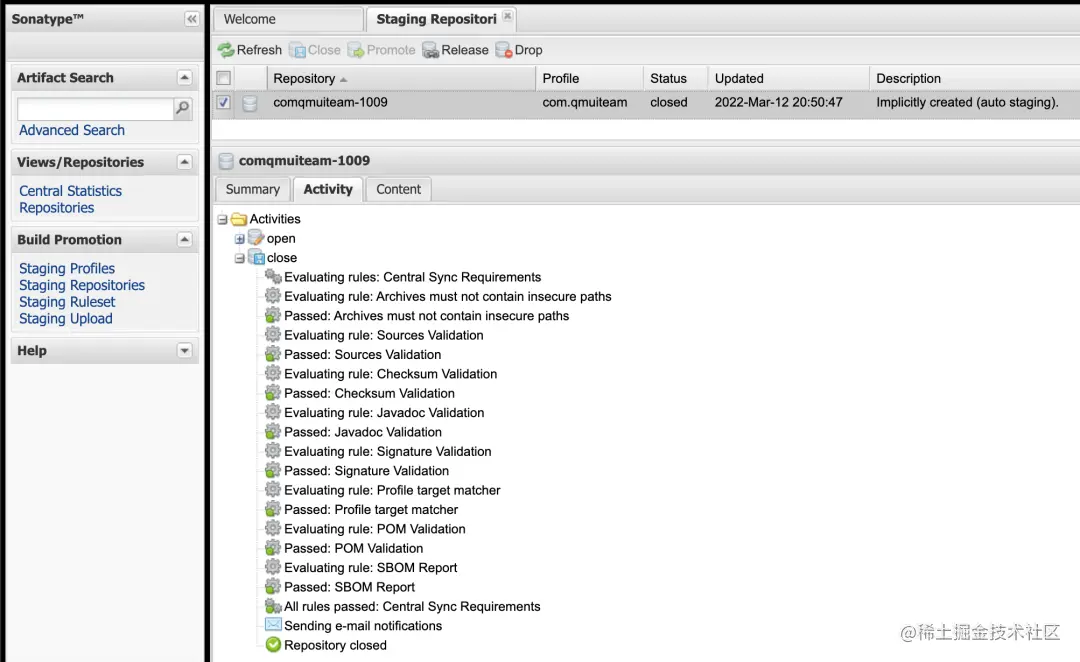Click gear icon beside All rules passed
Viewport: 1080px width, 662px height.
[x=273, y=606]
